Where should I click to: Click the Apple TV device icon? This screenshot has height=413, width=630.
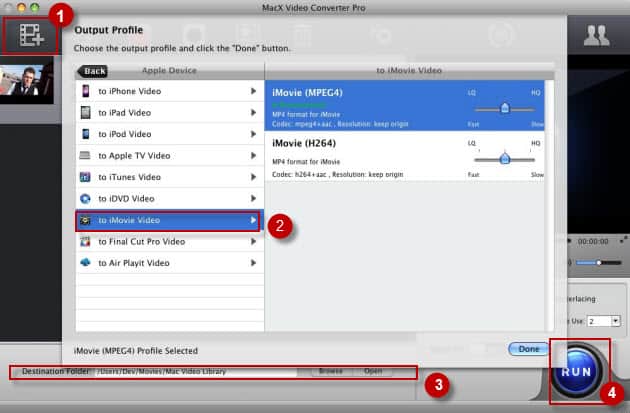pos(85,155)
